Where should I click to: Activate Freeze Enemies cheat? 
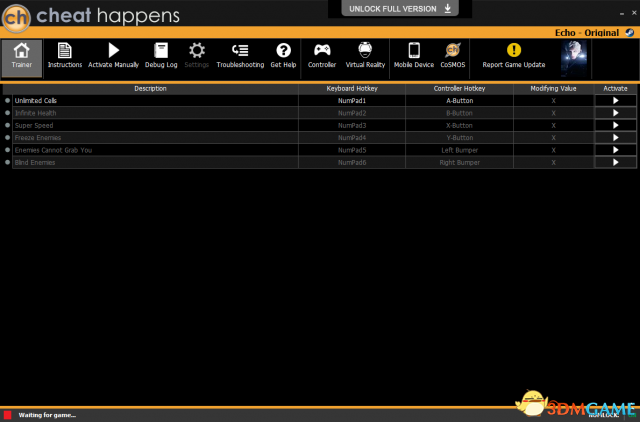coord(616,138)
